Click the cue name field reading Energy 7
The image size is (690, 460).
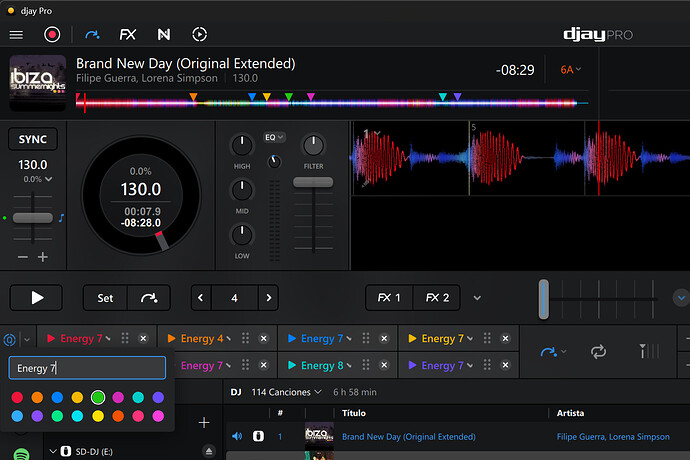tap(87, 368)
